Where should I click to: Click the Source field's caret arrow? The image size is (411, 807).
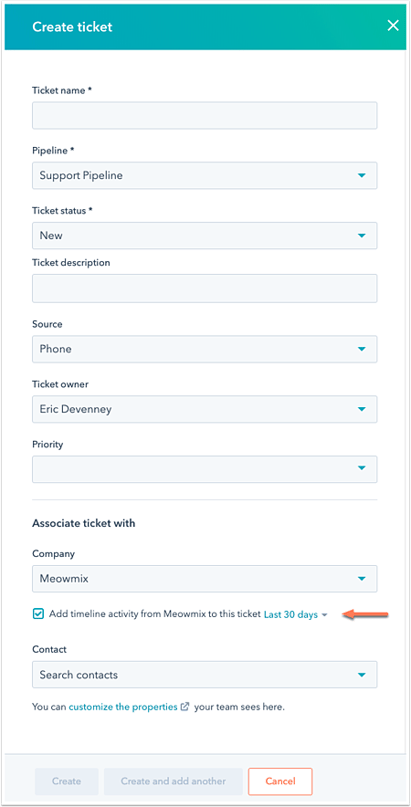click(x=362, y=349)
